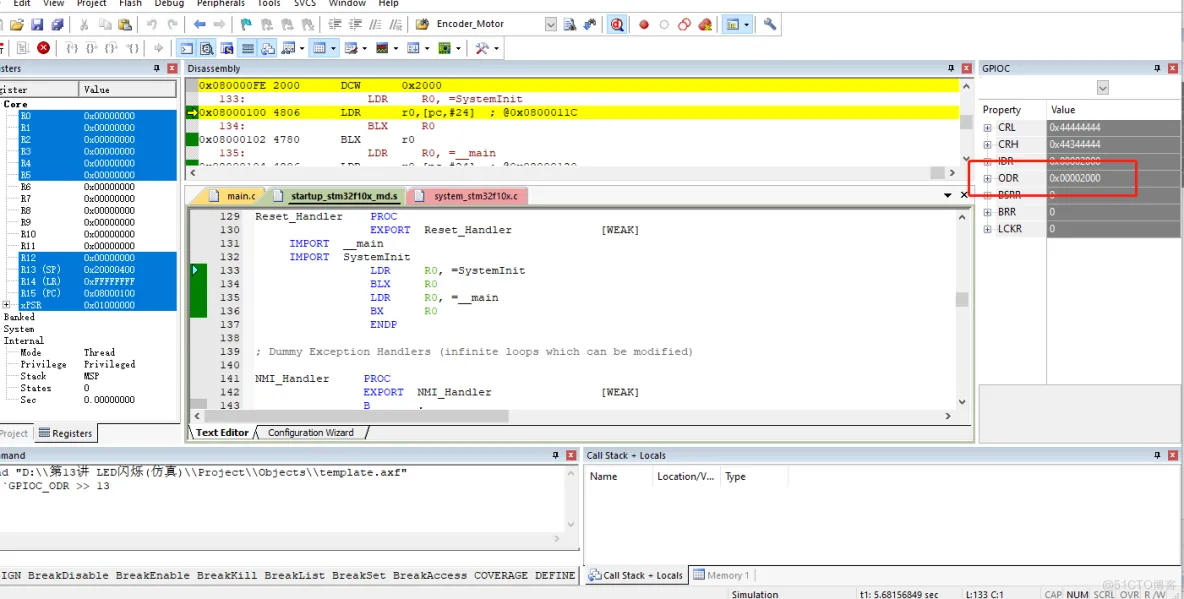The height and width of the screenshot is (599, 1184).
Task: Toggle the Command window button
Action: pos(186,48)
